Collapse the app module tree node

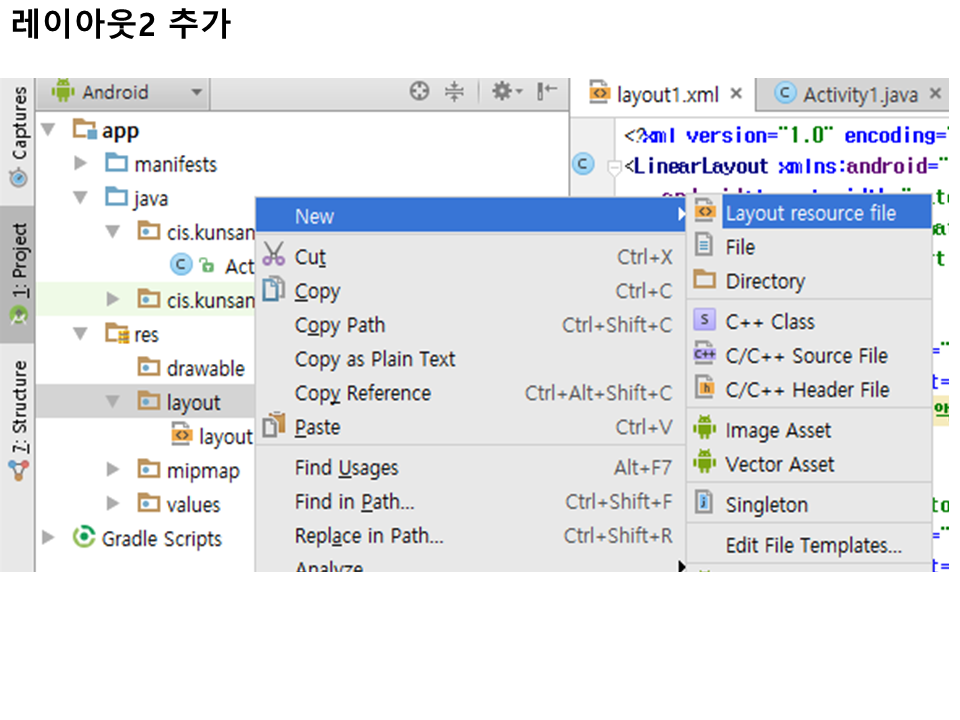[x=48, y=130]
